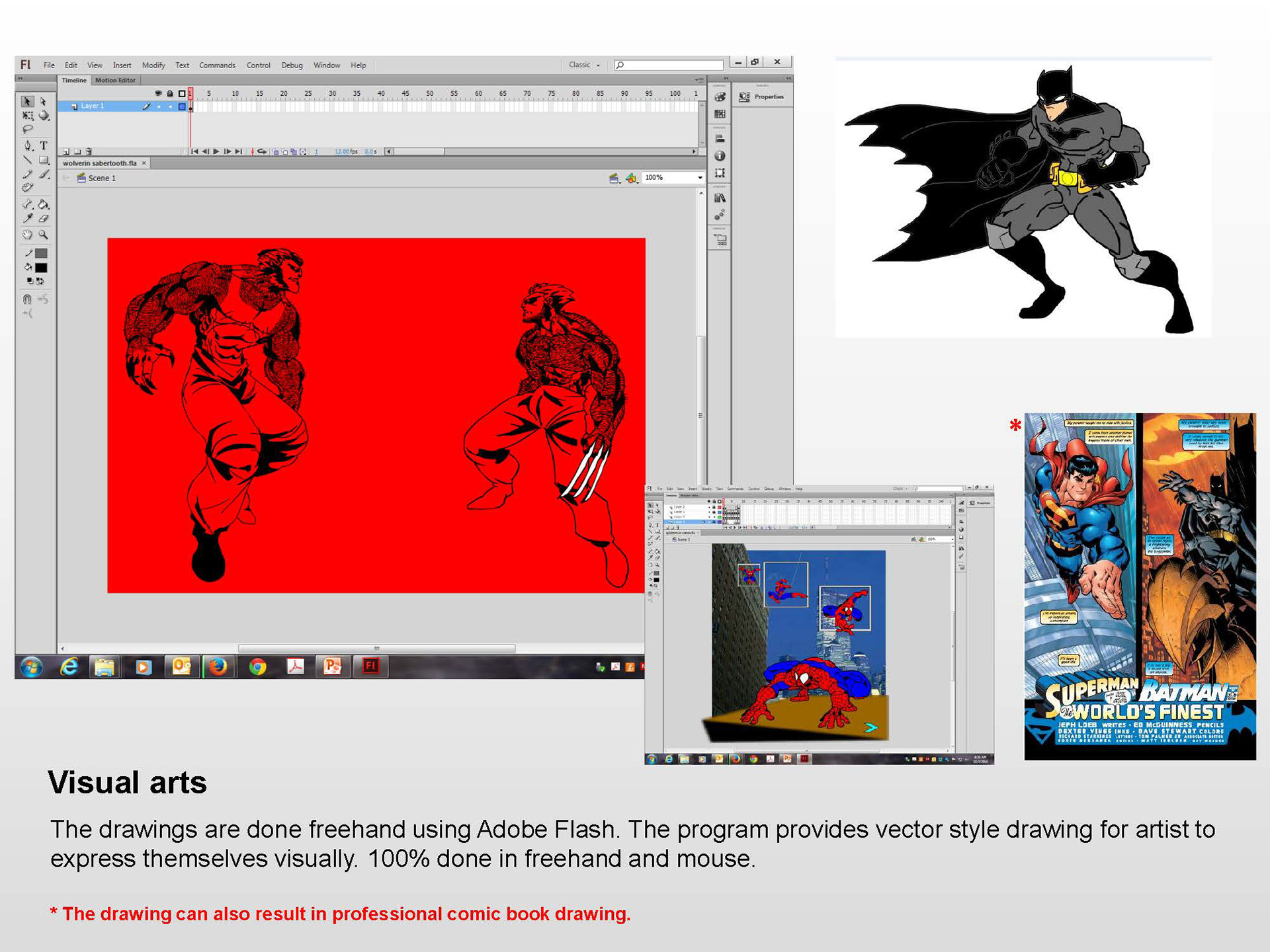Open the Classic workspace dropdown
The image size is (1270, 952).
(585, 65)
